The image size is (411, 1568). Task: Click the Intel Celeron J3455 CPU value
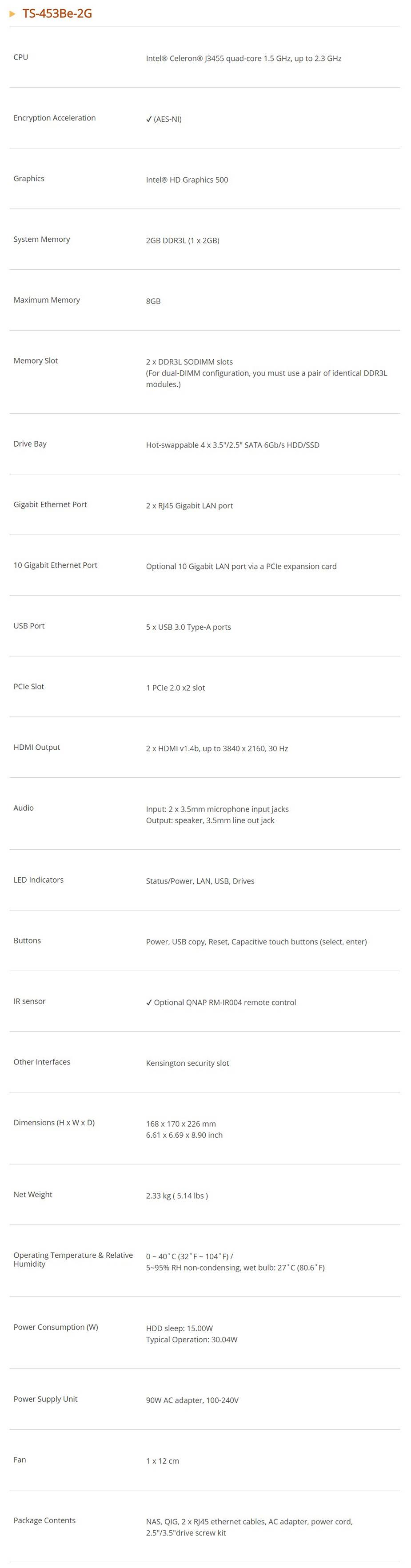click(243, 58)
